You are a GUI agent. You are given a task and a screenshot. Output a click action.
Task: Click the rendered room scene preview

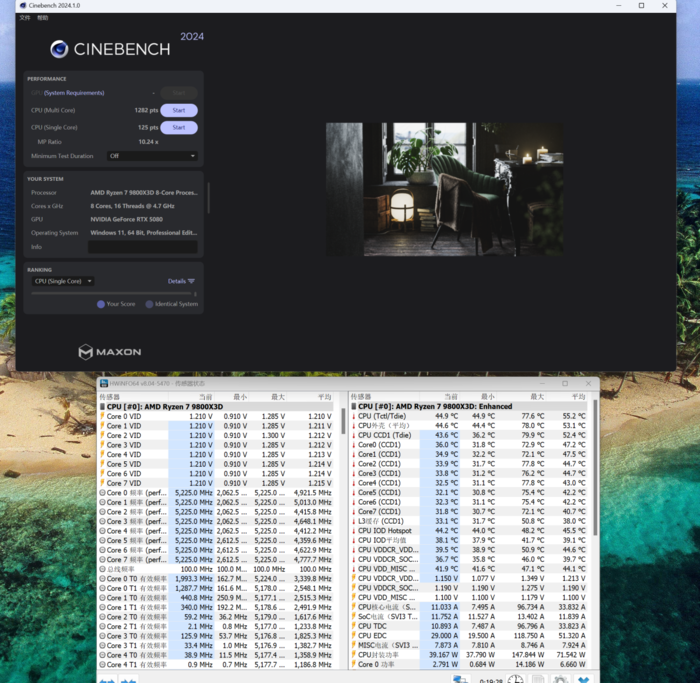(444, 189)
